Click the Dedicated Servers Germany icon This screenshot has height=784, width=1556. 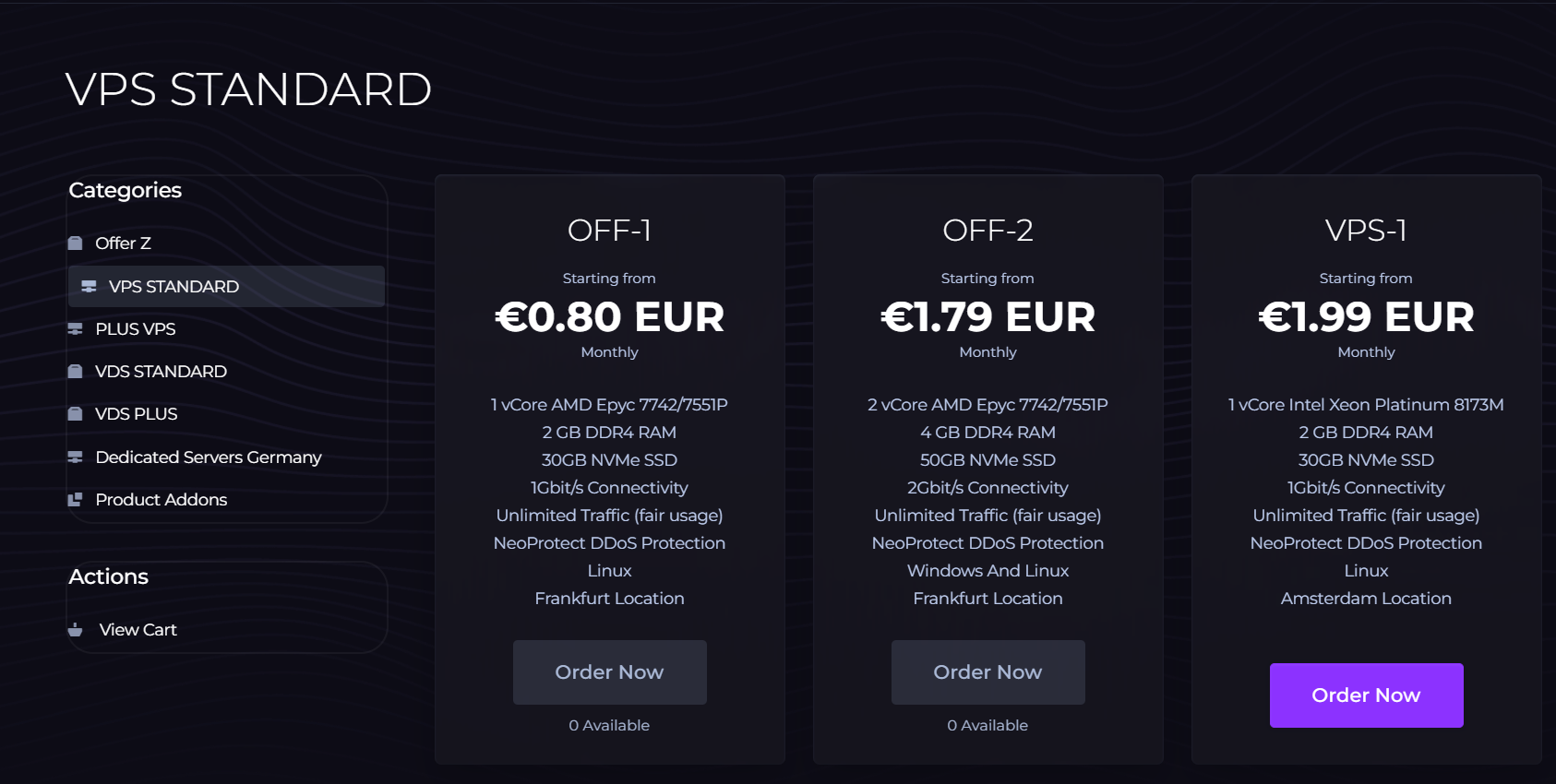point(76,457)
